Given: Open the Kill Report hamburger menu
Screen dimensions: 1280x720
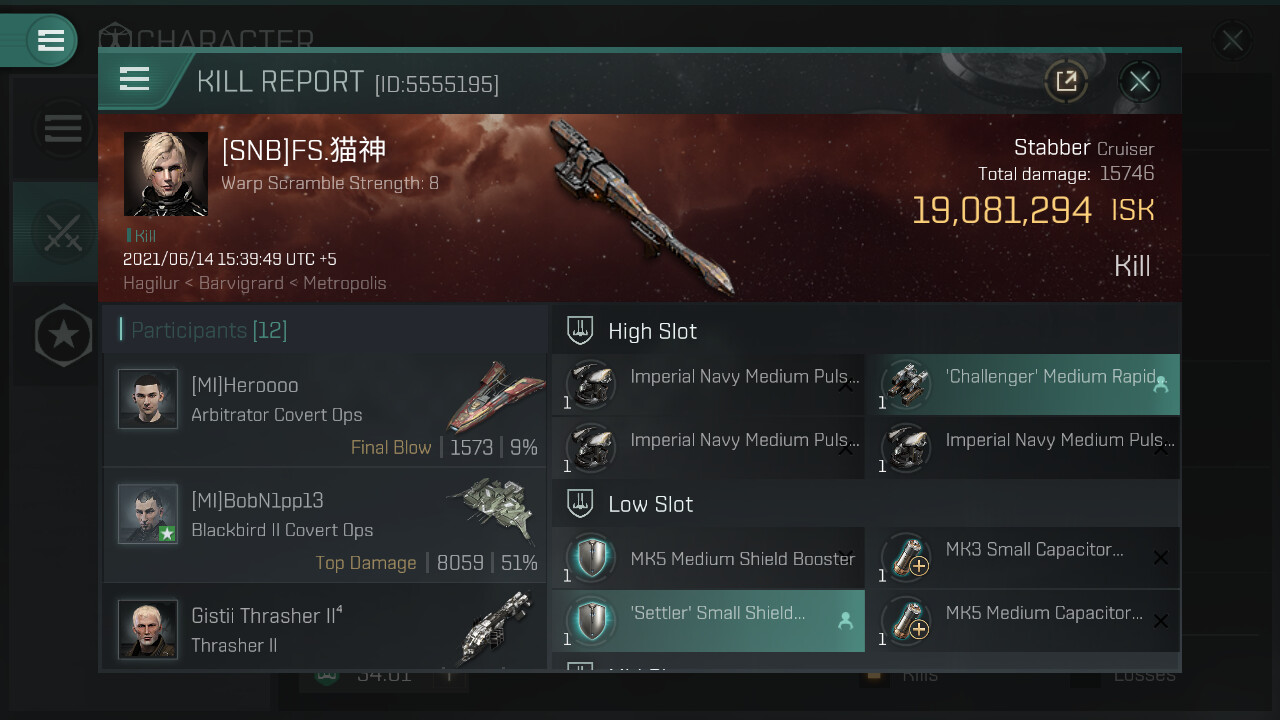Looking at the screenshot, I should pyautogui.click(x=134, y=79).
